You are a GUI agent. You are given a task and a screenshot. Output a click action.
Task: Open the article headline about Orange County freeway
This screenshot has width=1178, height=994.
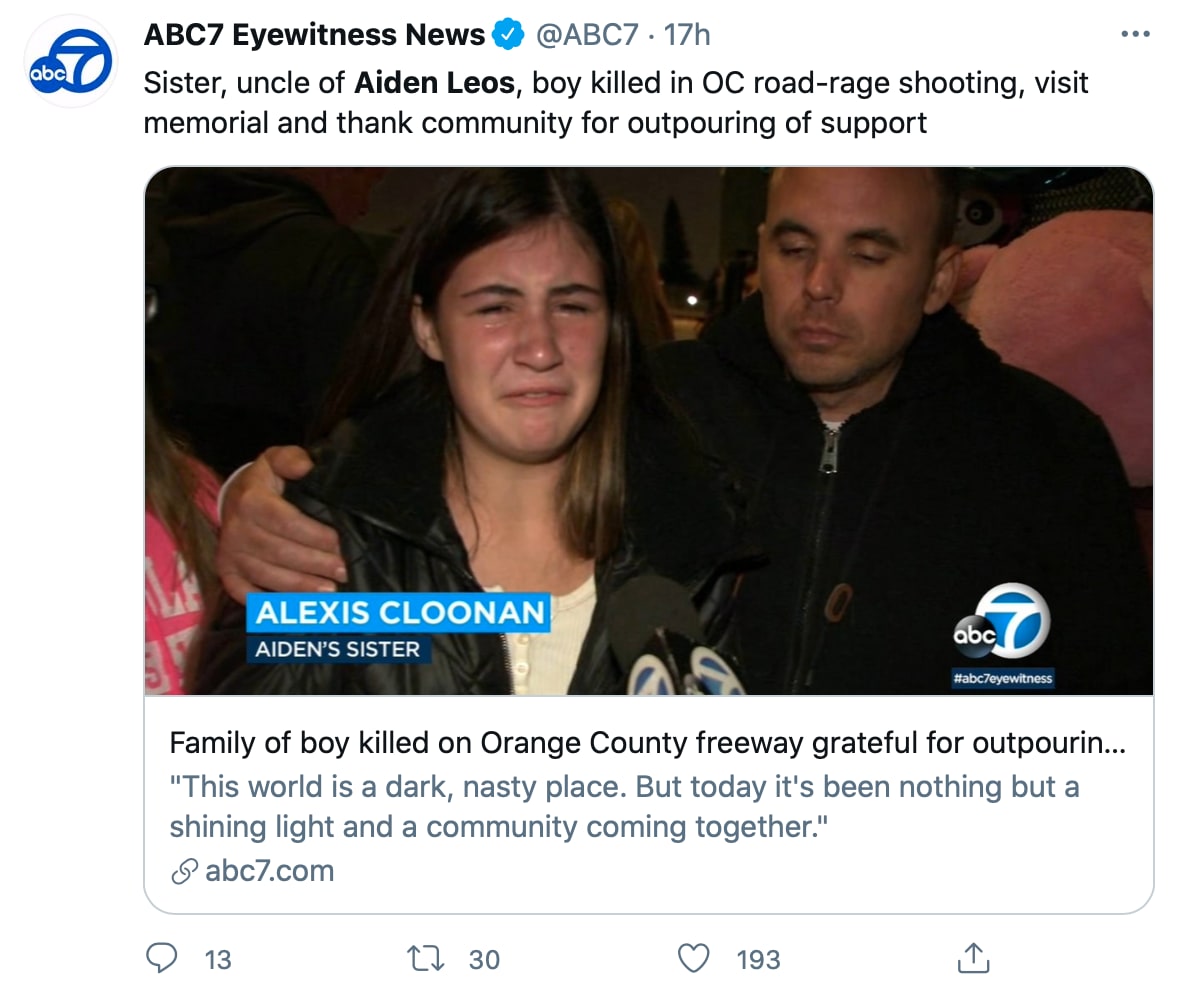(x=647, y=743)
